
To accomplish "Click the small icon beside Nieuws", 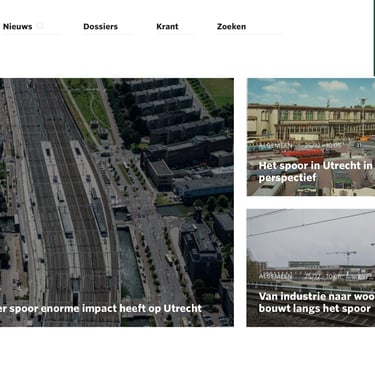I will (40, 26).
